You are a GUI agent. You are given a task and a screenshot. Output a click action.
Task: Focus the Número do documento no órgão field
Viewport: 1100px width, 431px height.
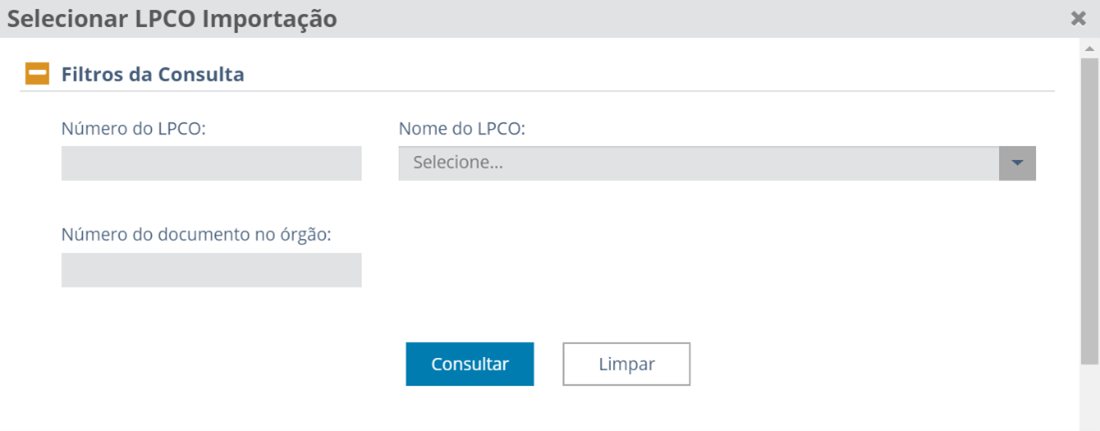pyautogui.click(x=211, y=270)
